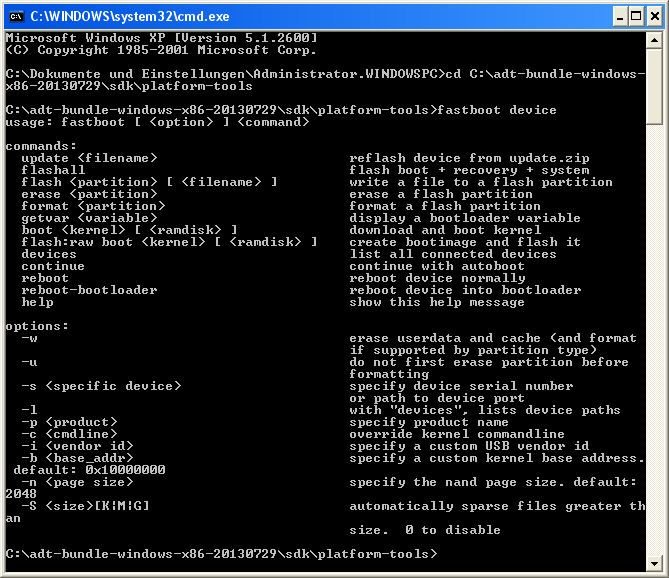
Task: Click the vertical scrollbar thumb
Action: [x=654, y=87]
